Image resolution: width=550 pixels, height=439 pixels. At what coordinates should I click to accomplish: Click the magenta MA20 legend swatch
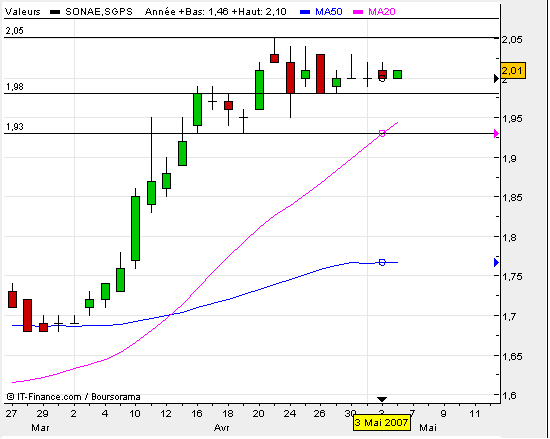tap(358, 12)
